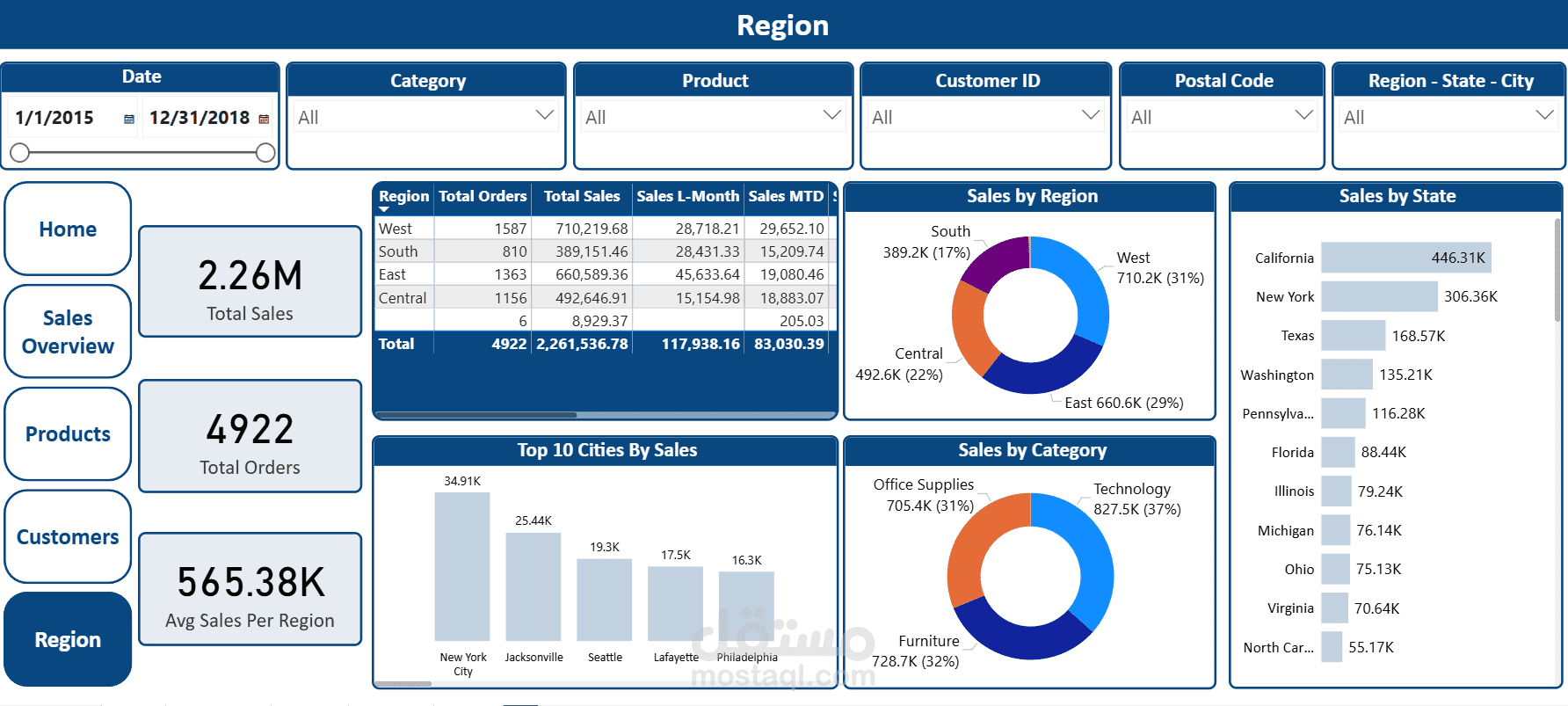Open the end date calendar picker icon

tap(264, 119)
